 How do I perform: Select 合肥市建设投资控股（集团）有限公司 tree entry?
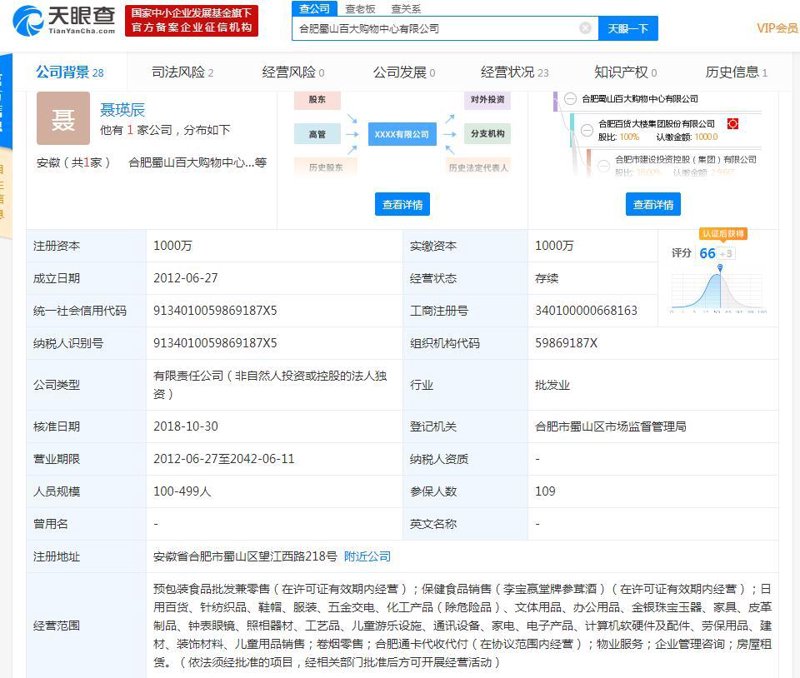pyautogui.click(x=685, y=160)
